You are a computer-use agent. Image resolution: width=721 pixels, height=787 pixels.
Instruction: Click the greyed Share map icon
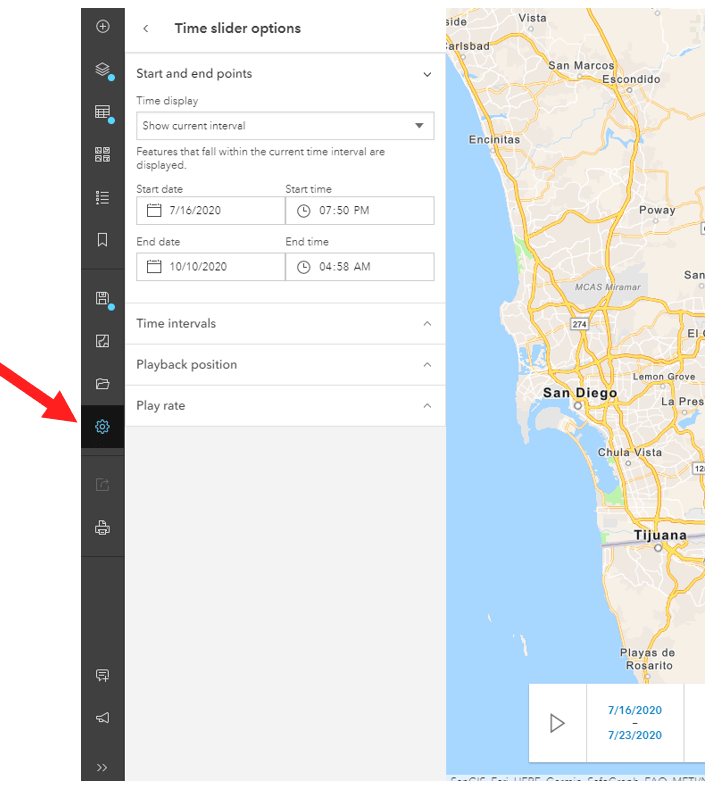102,485
